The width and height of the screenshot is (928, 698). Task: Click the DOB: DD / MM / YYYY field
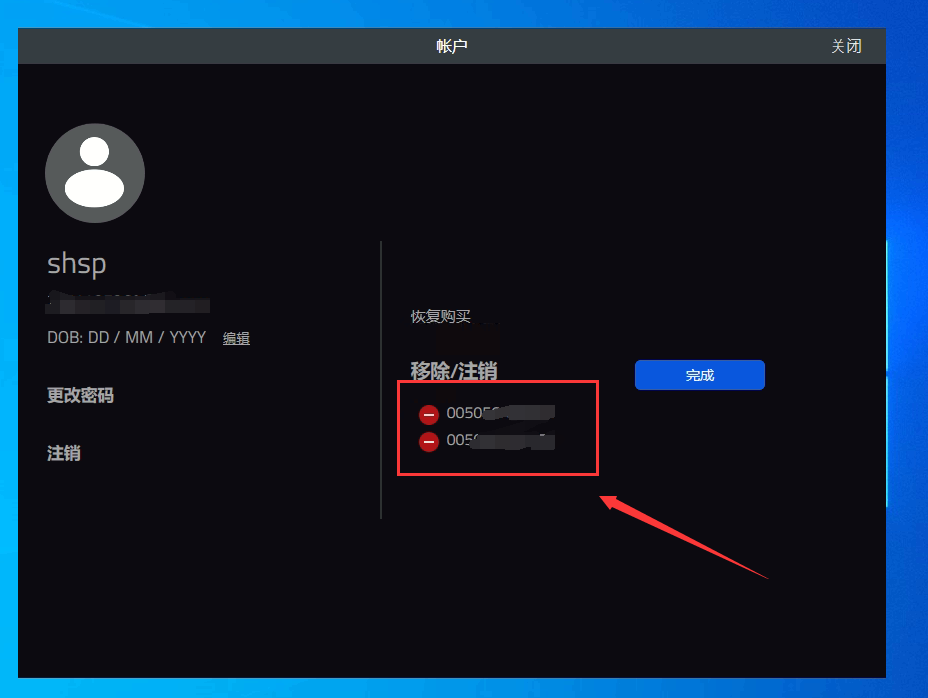[x=126, y=338]
